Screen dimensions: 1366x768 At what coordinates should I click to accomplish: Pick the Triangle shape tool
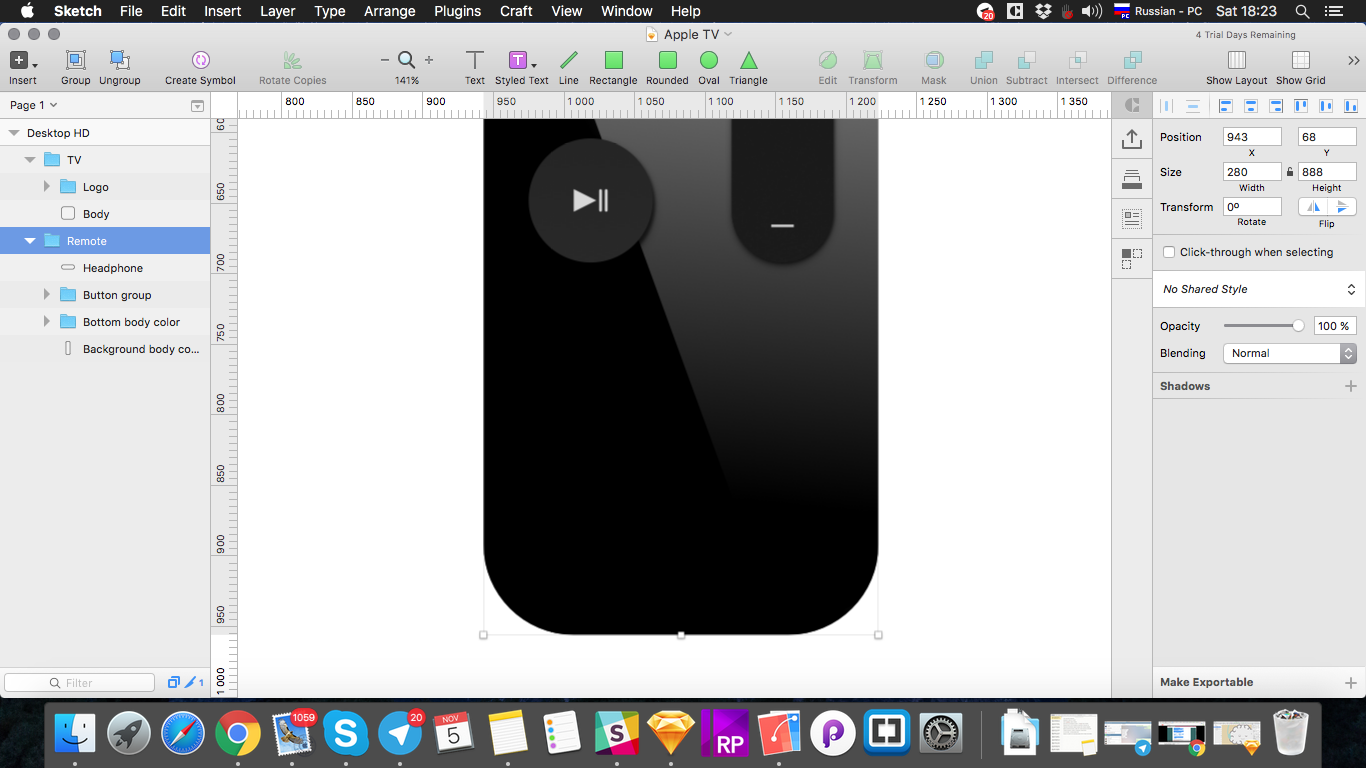(748, 61)
